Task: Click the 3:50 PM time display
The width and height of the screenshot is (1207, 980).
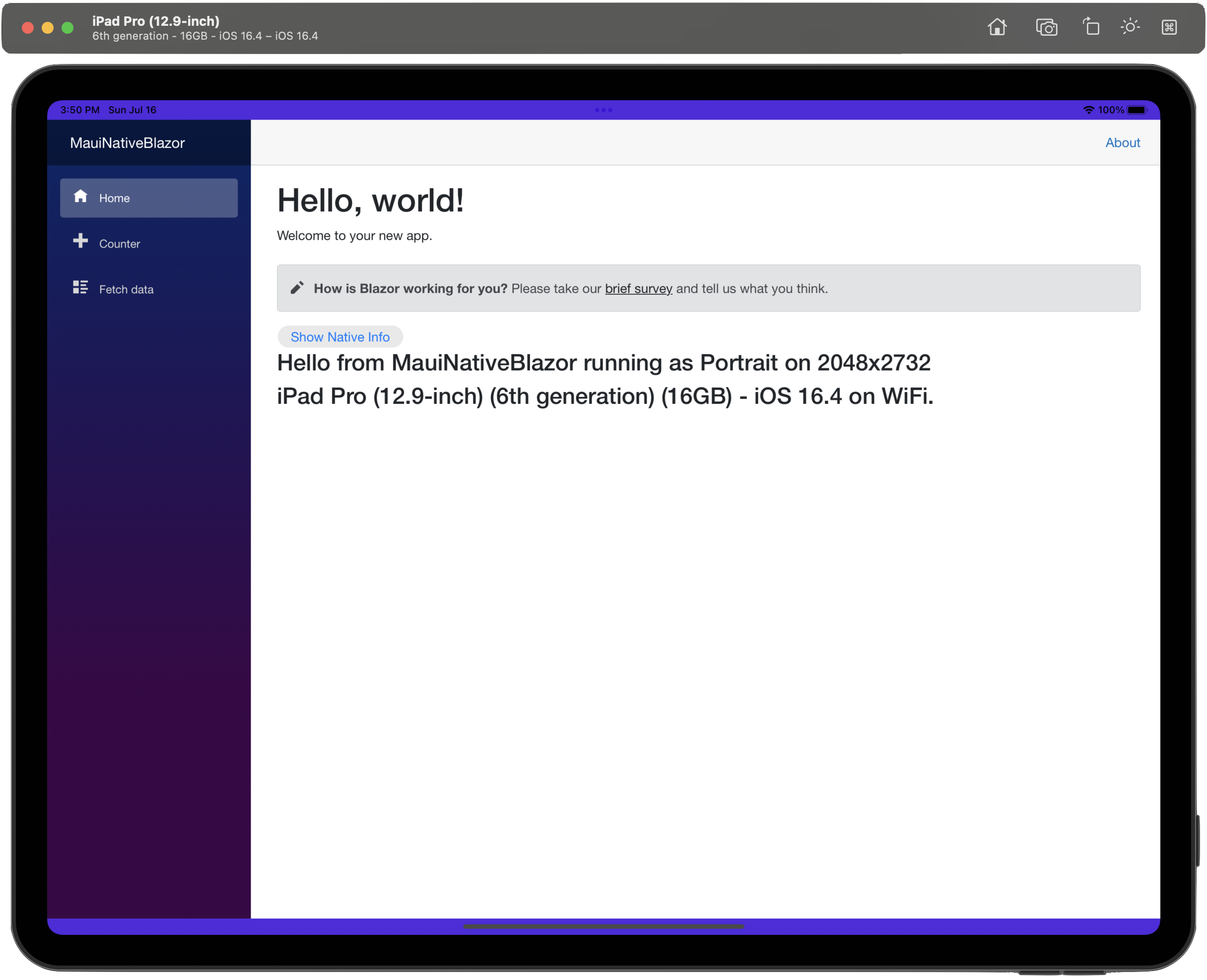Action: pyautogui.click(x=79, y=110)
